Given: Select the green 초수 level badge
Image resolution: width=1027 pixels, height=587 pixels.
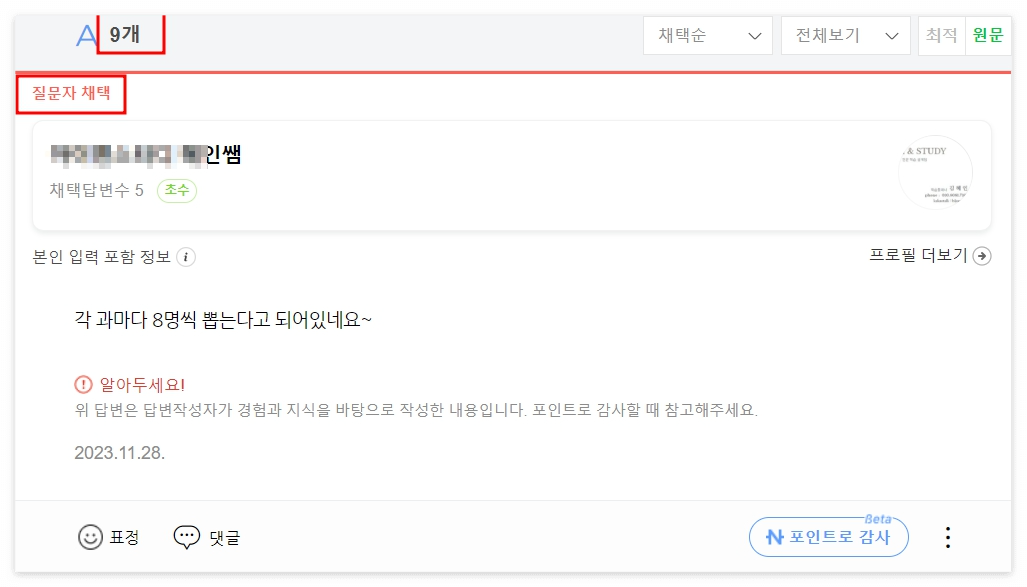Looking at the screenshot, I should 176,191.
